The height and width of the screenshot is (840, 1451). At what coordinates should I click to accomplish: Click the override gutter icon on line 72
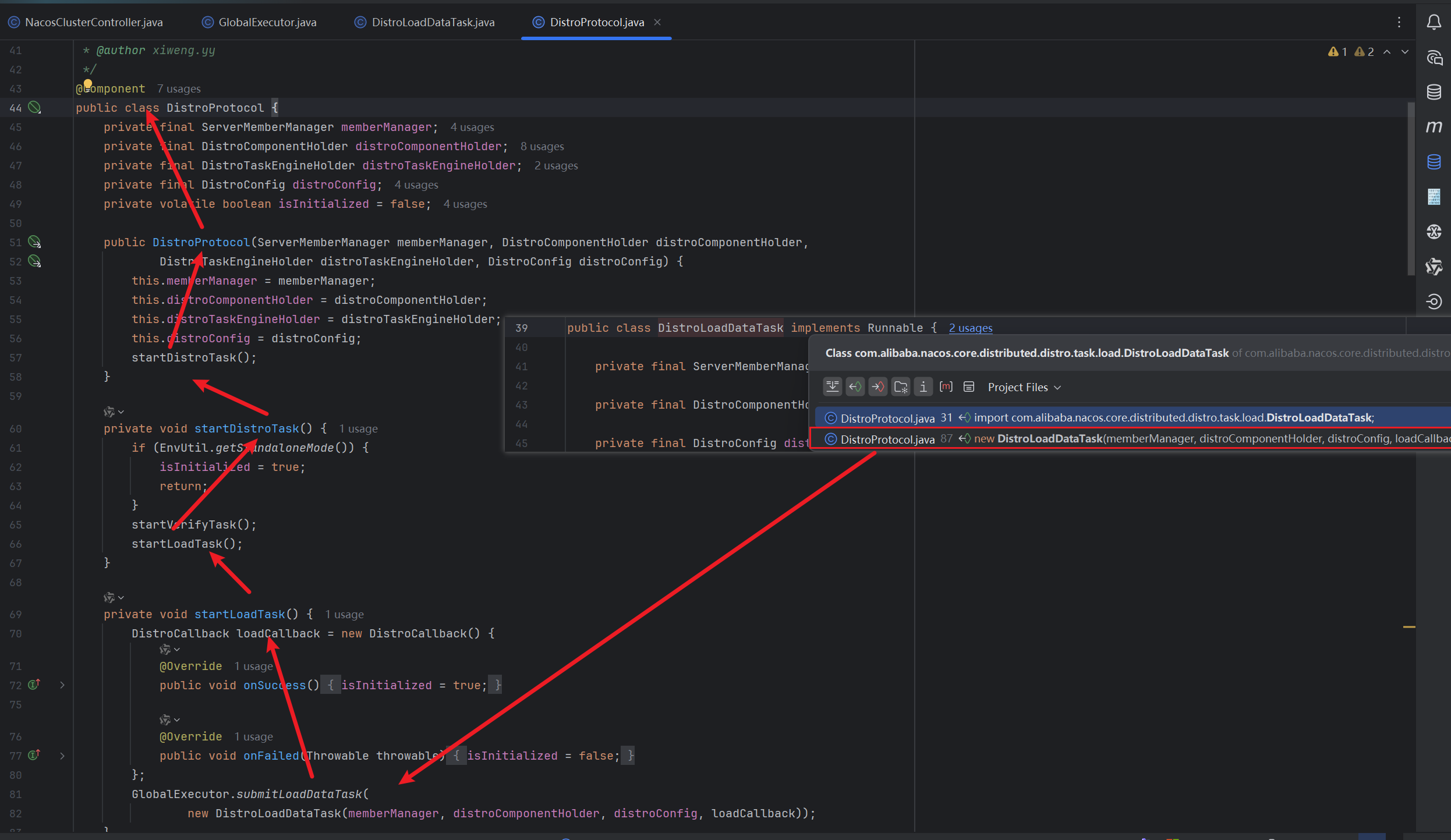pyautogui.click(x=34, y=685)
